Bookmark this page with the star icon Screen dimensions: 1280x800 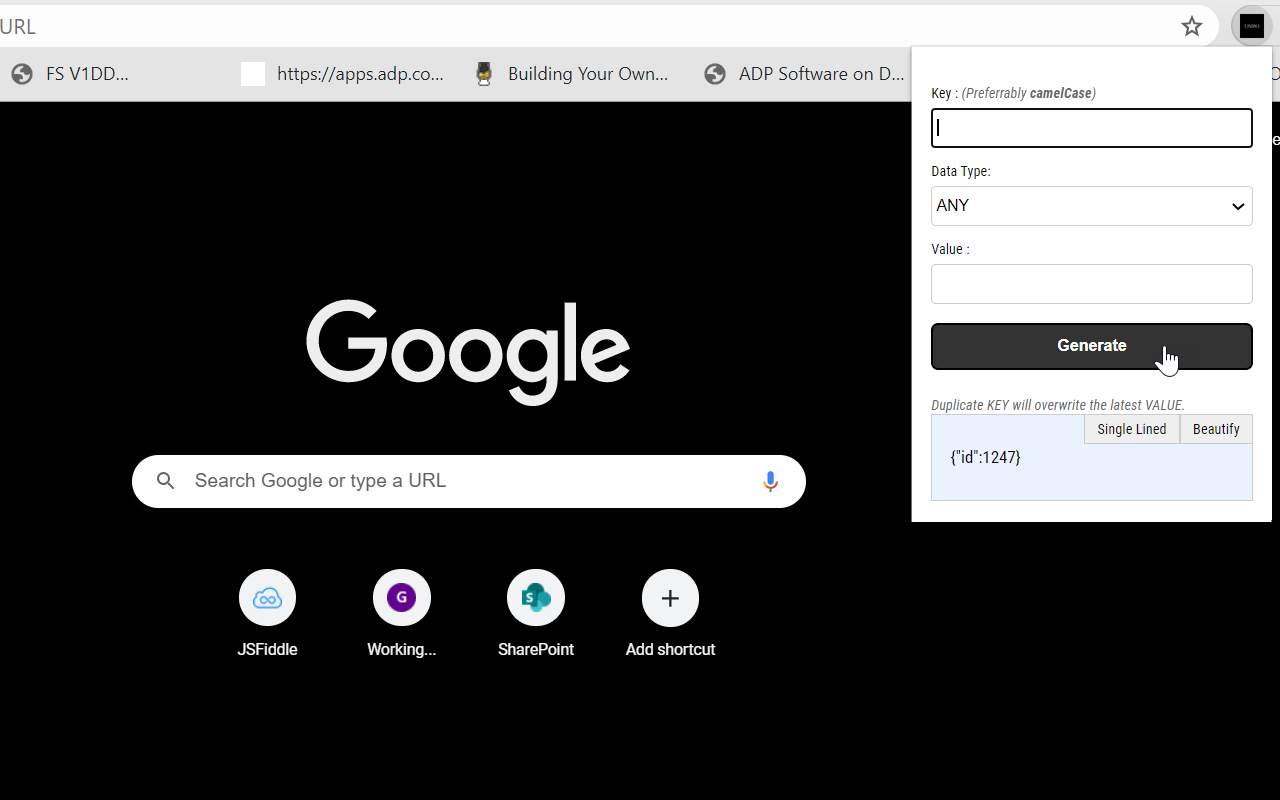[x=1191, y=27]
